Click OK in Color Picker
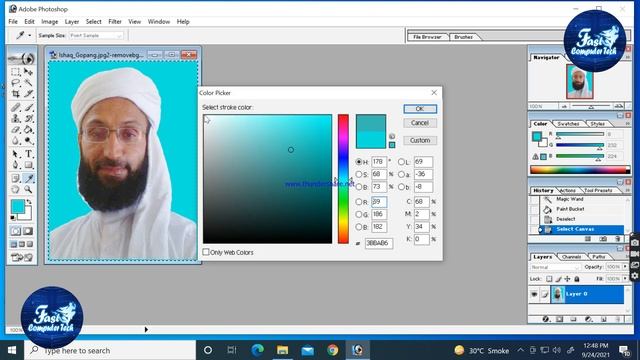Viewport: 640px width, 360px height. (x=420, y=109)
